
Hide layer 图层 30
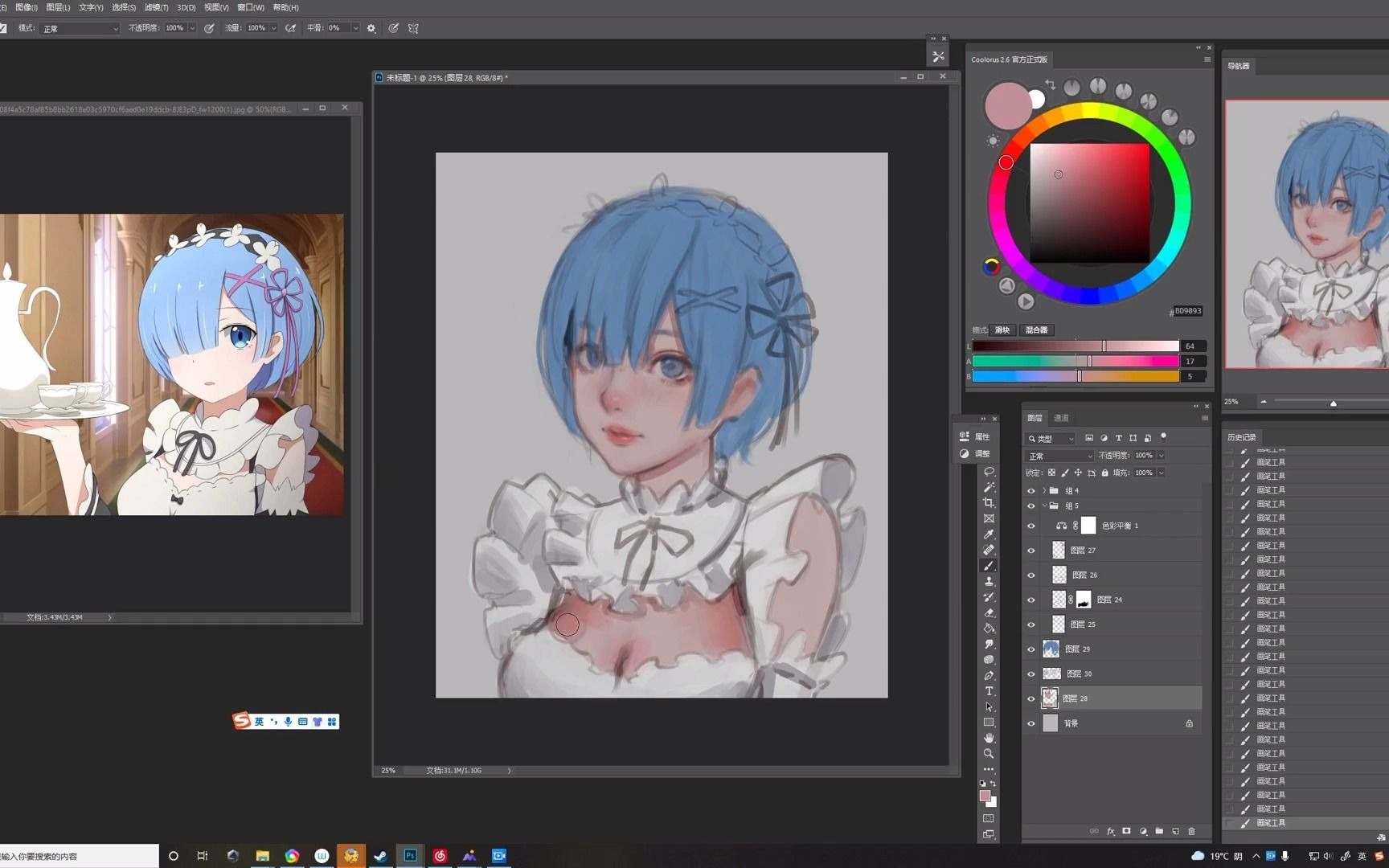click(1031, 674)
